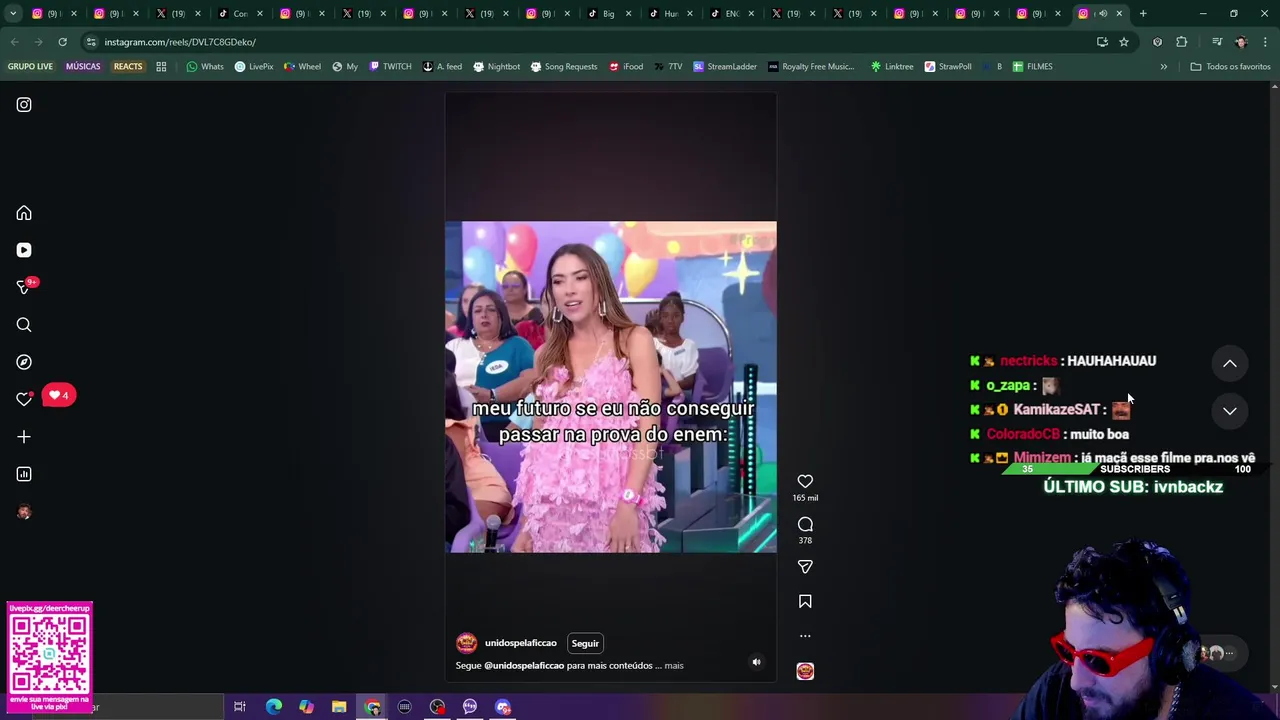
Task: Switch to the Hun tab
Action: point(672,13)
